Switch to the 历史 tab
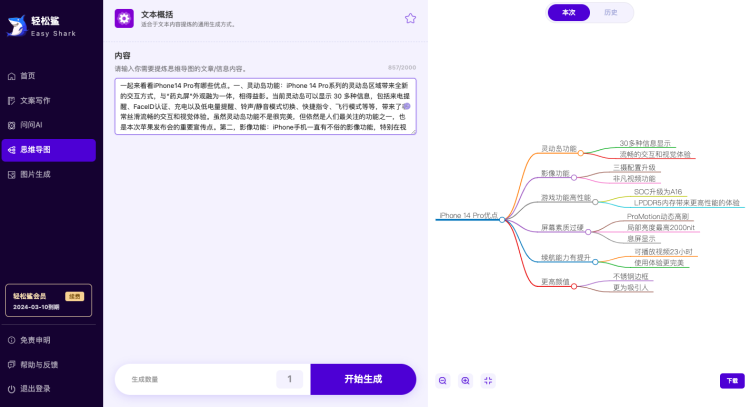This screenshot has width=750, height=407. (x=611, y=12)
